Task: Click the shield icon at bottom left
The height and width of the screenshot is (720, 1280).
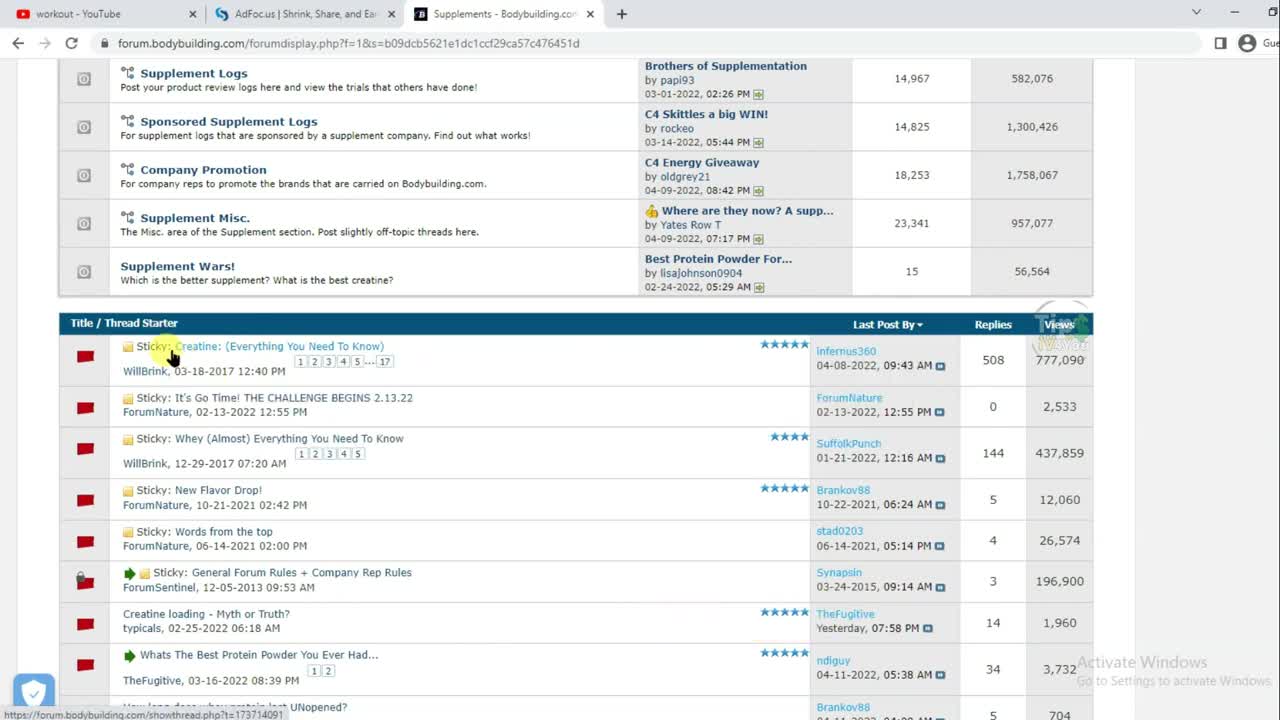Action: click(x=33, y=692)
